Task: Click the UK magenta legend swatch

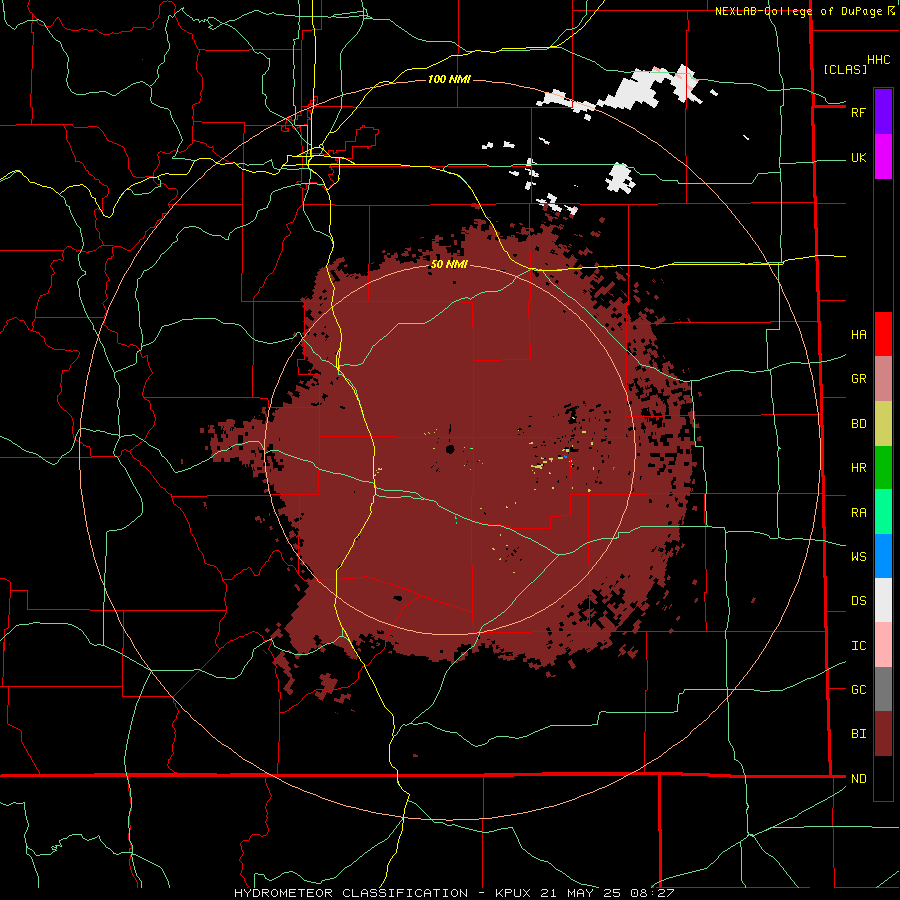Action: (883, 157)
